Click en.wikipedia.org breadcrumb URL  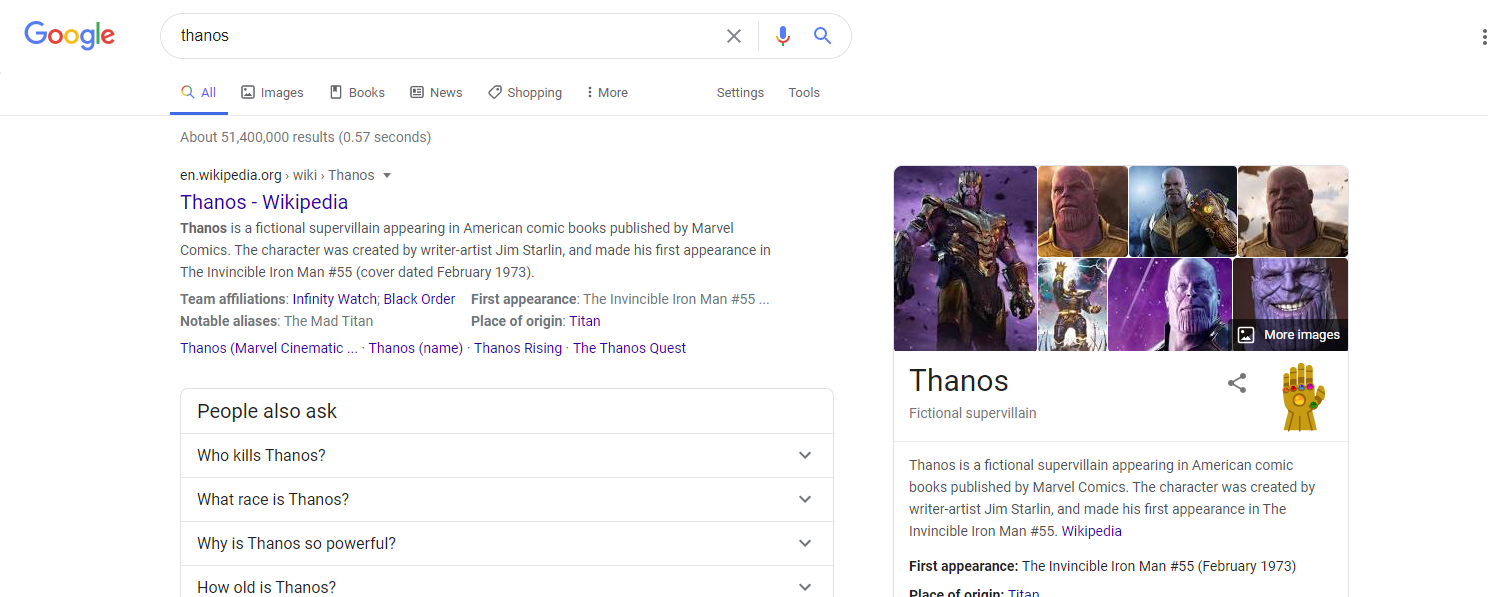coord(231,175)
